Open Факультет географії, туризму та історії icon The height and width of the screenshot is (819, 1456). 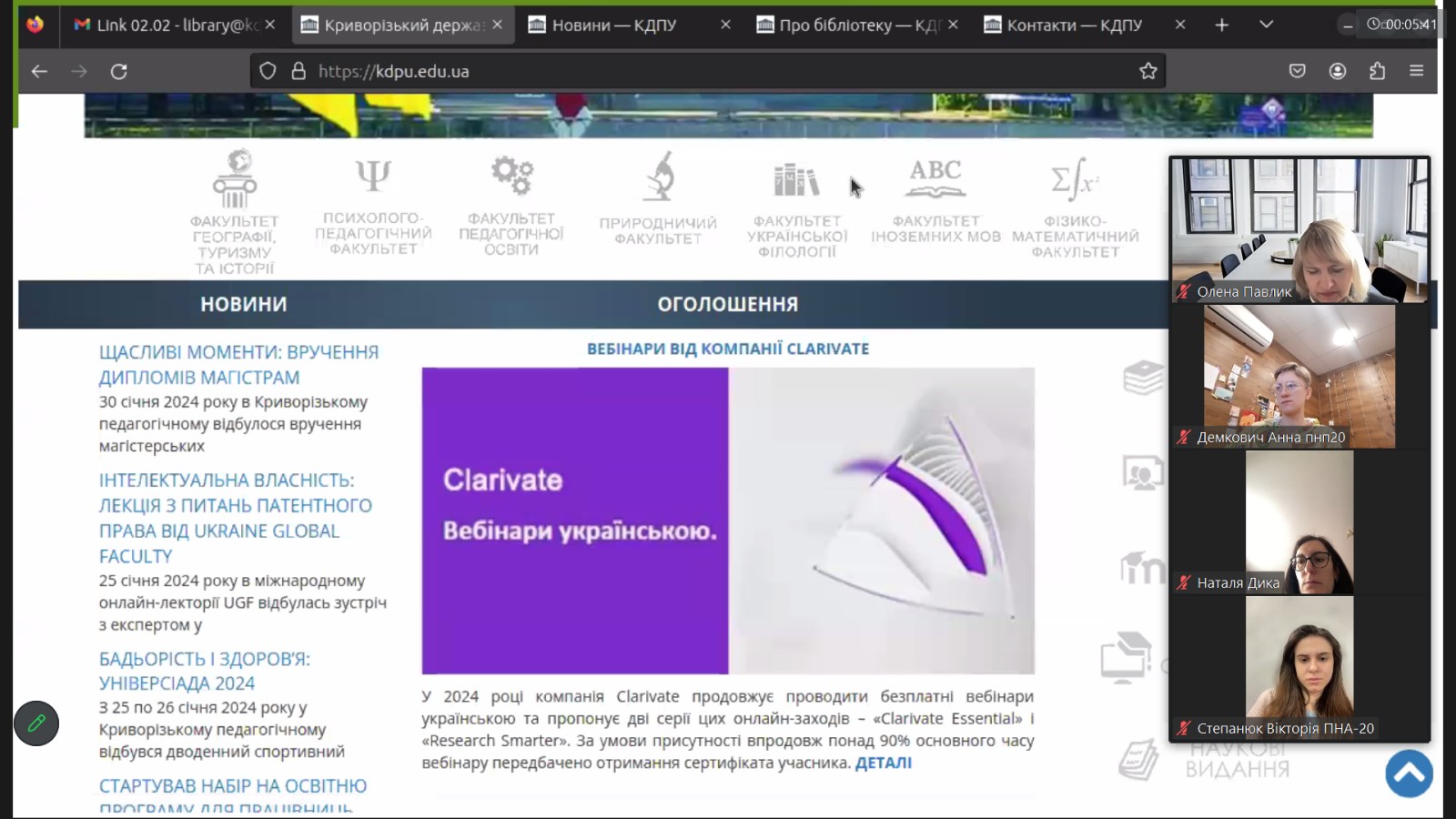coord(235,178)
